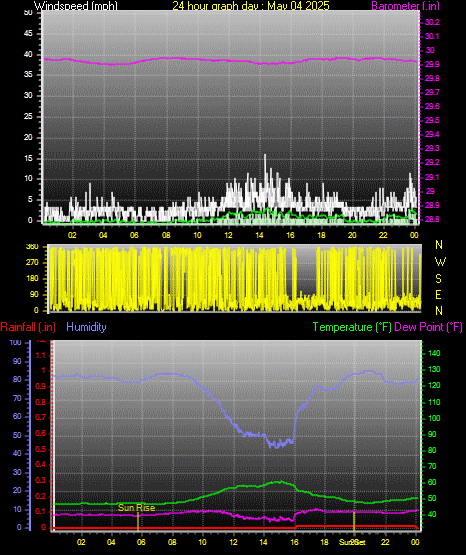Click the "35" windspeed axis value
This screenshot has width=466, height=555.
click(x=28, y=75)
